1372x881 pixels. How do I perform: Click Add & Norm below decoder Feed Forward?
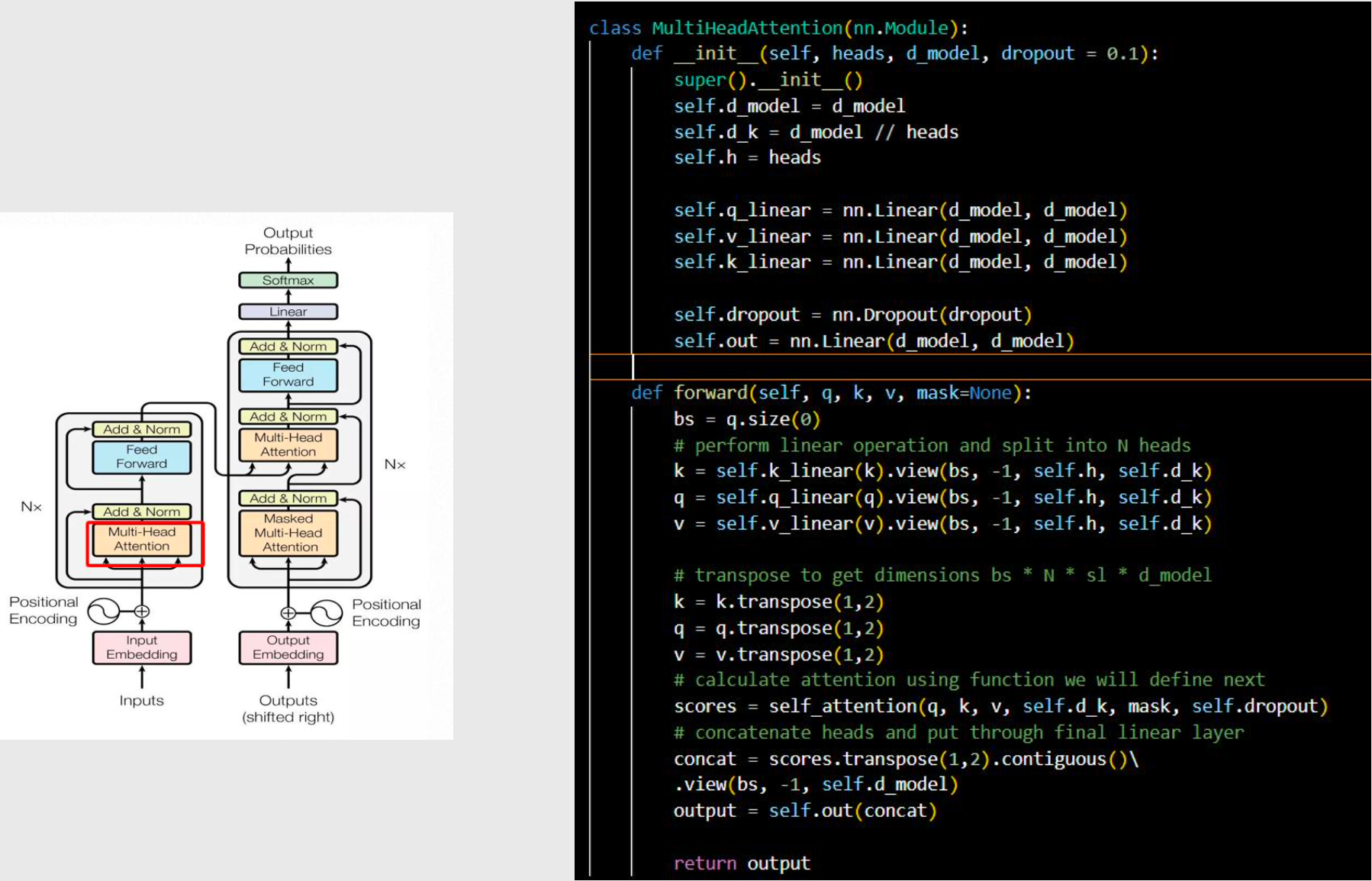coord(288,417)
